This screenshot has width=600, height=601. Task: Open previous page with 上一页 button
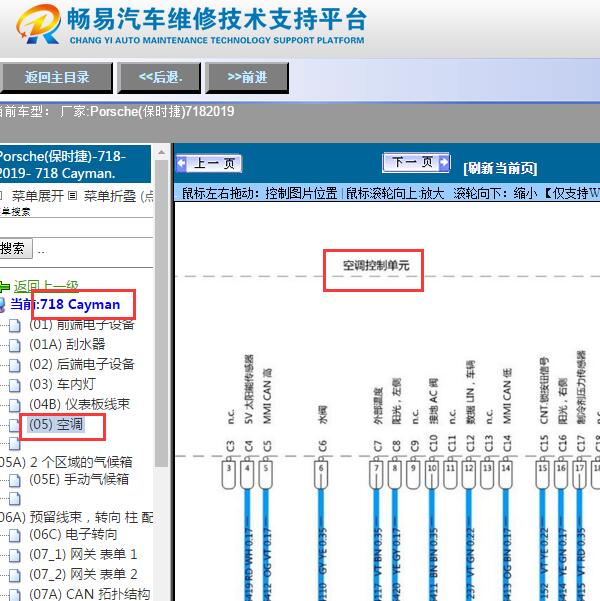[209, 164]
